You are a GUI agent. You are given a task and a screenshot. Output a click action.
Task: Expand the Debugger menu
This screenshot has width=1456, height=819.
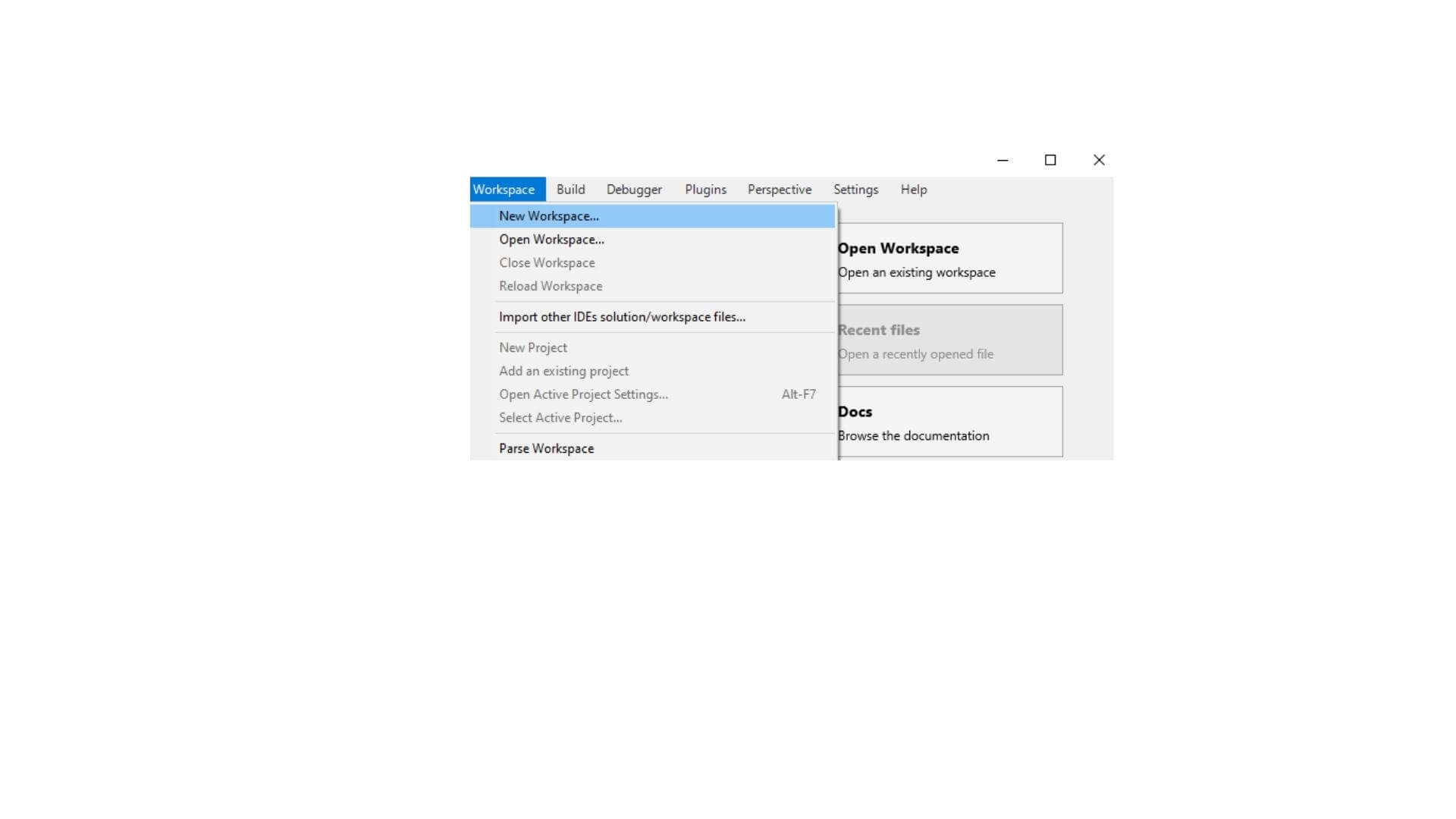coord(634,189)
